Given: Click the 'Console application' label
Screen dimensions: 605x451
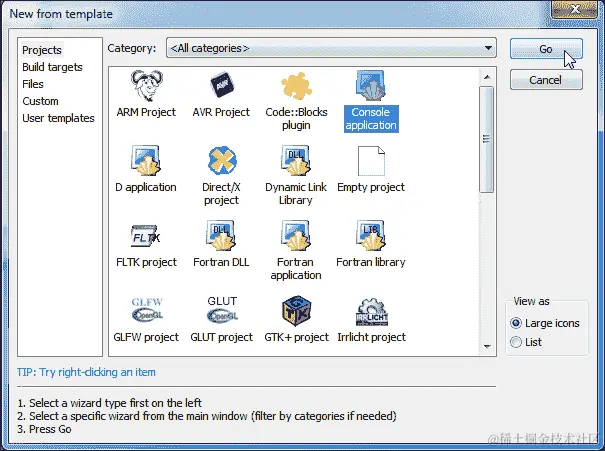Looking at the screenshot, I should 371,118.
